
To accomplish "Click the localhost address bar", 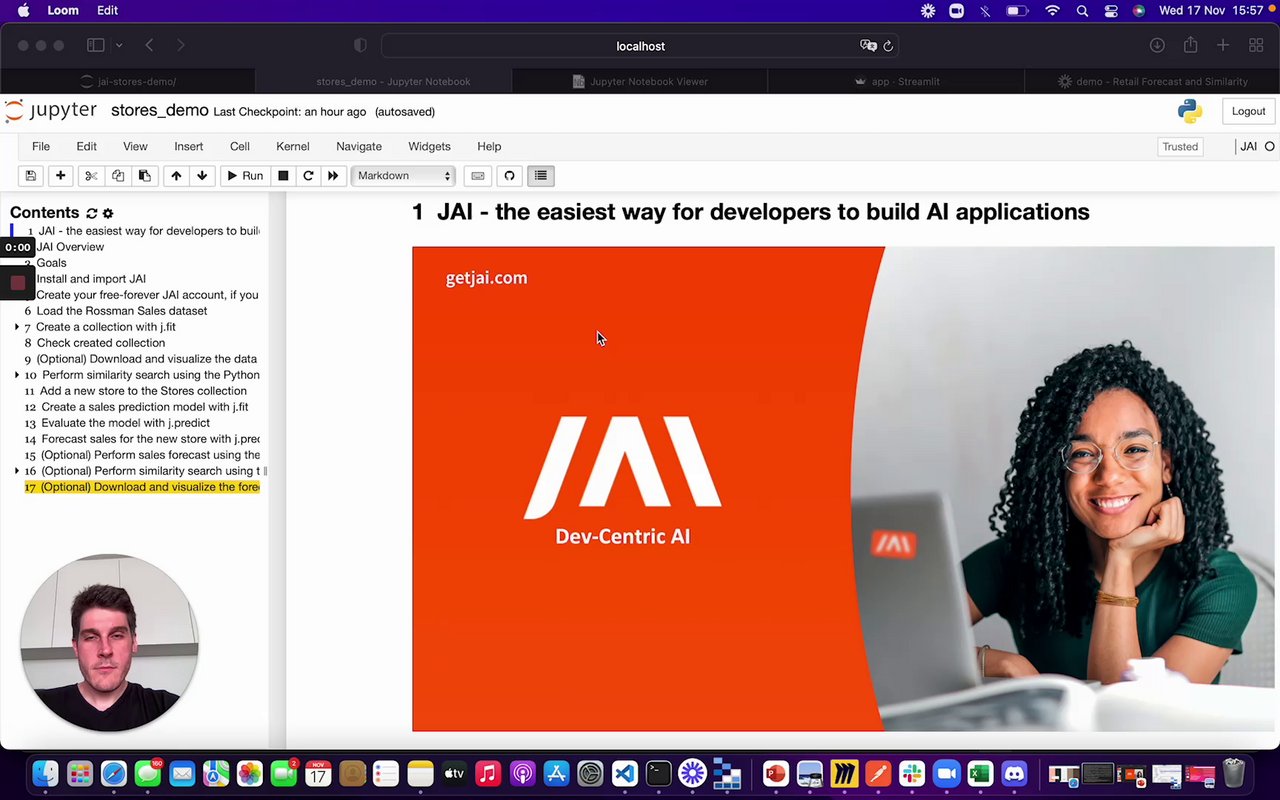I will pos(640,46).
